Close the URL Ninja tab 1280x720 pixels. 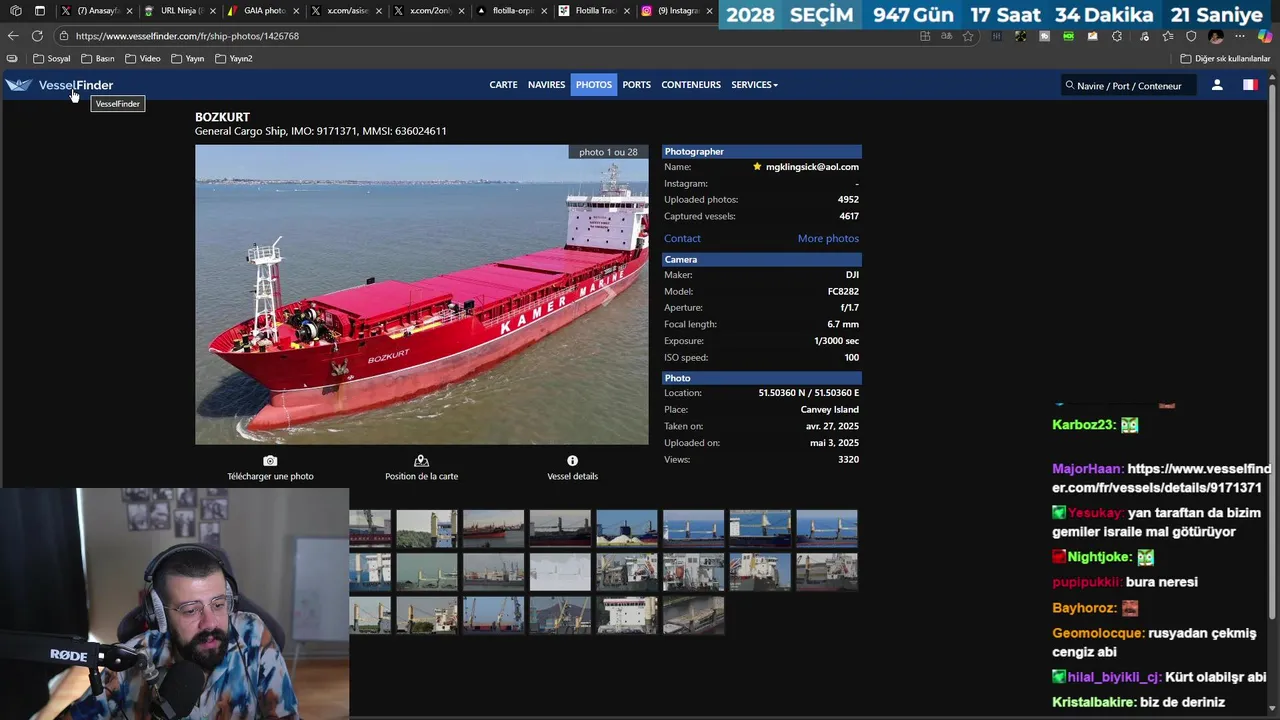pos(212,11)
